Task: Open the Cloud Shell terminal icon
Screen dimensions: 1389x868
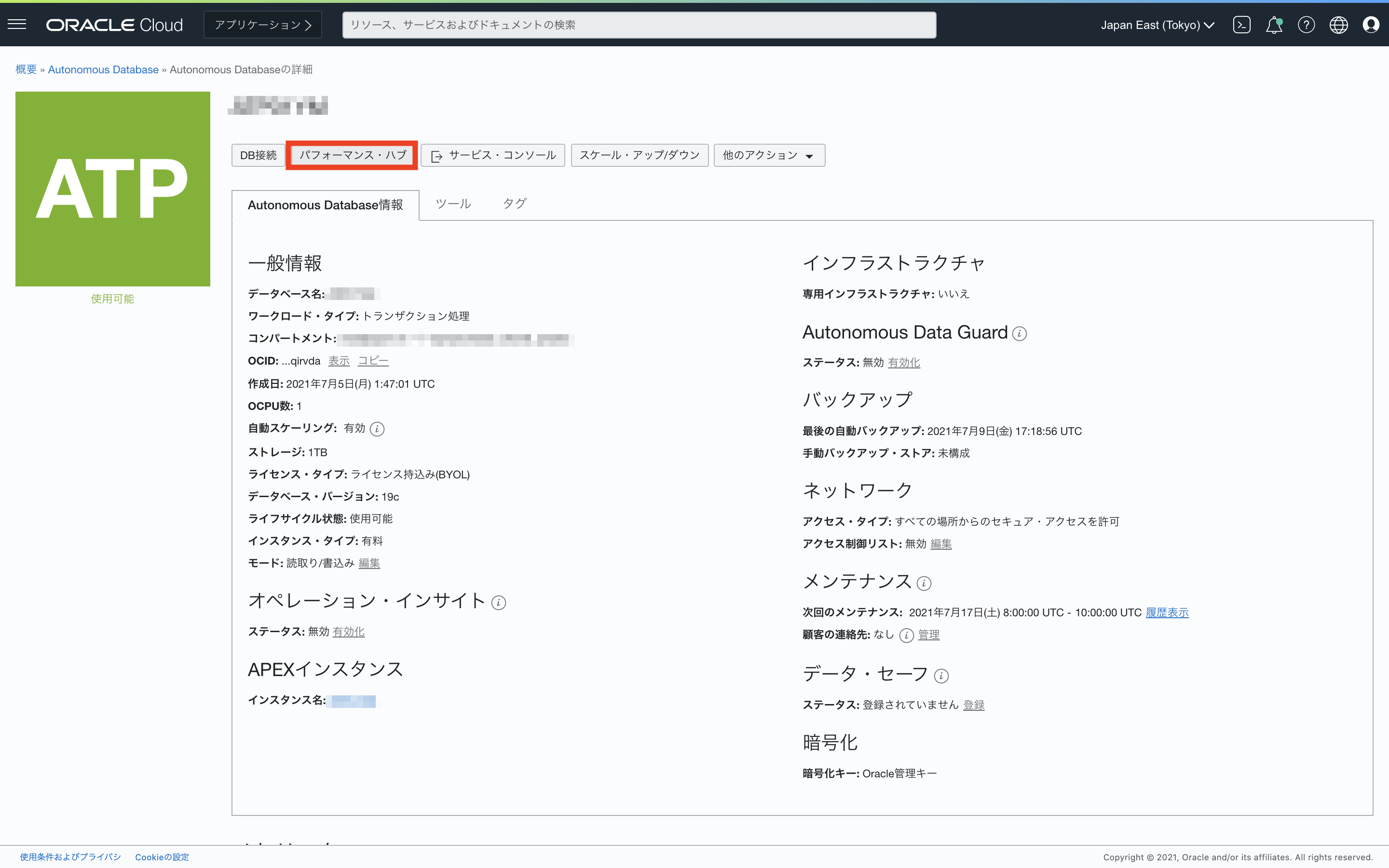Action: point(1241,25)
